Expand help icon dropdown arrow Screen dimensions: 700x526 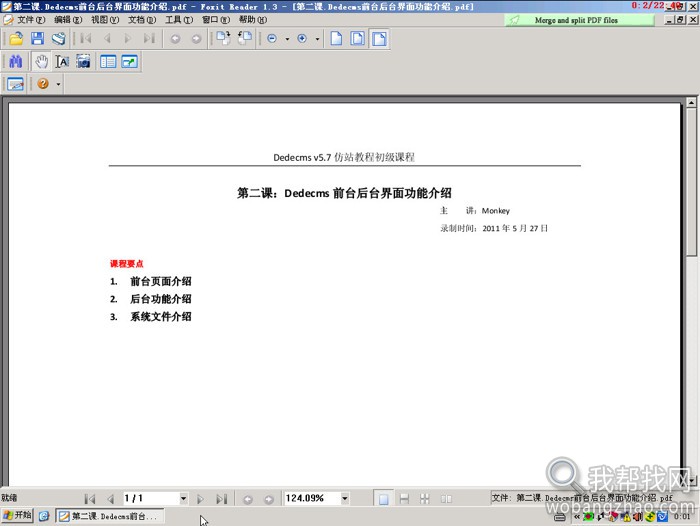[58, 84]
